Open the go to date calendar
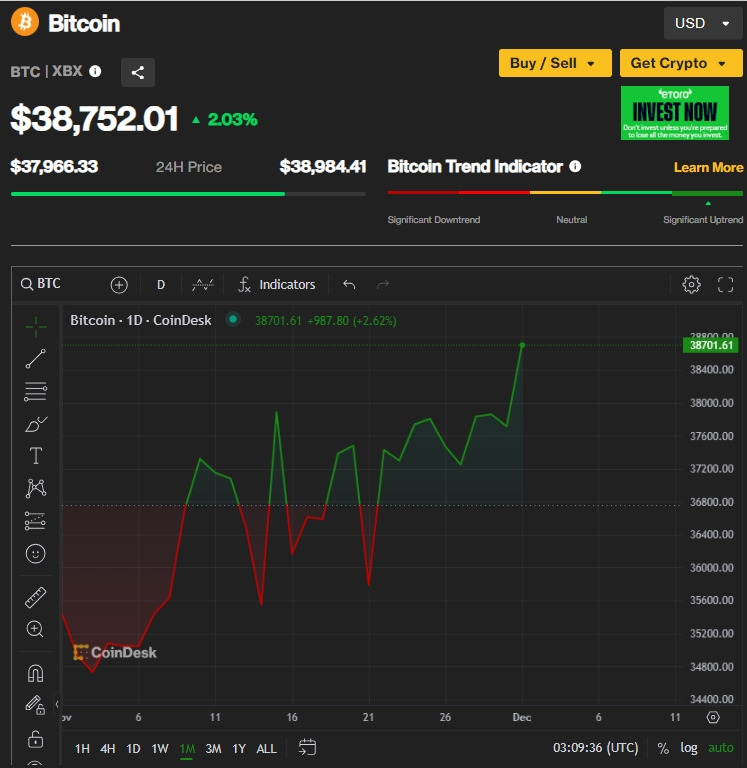 point(307,747)
